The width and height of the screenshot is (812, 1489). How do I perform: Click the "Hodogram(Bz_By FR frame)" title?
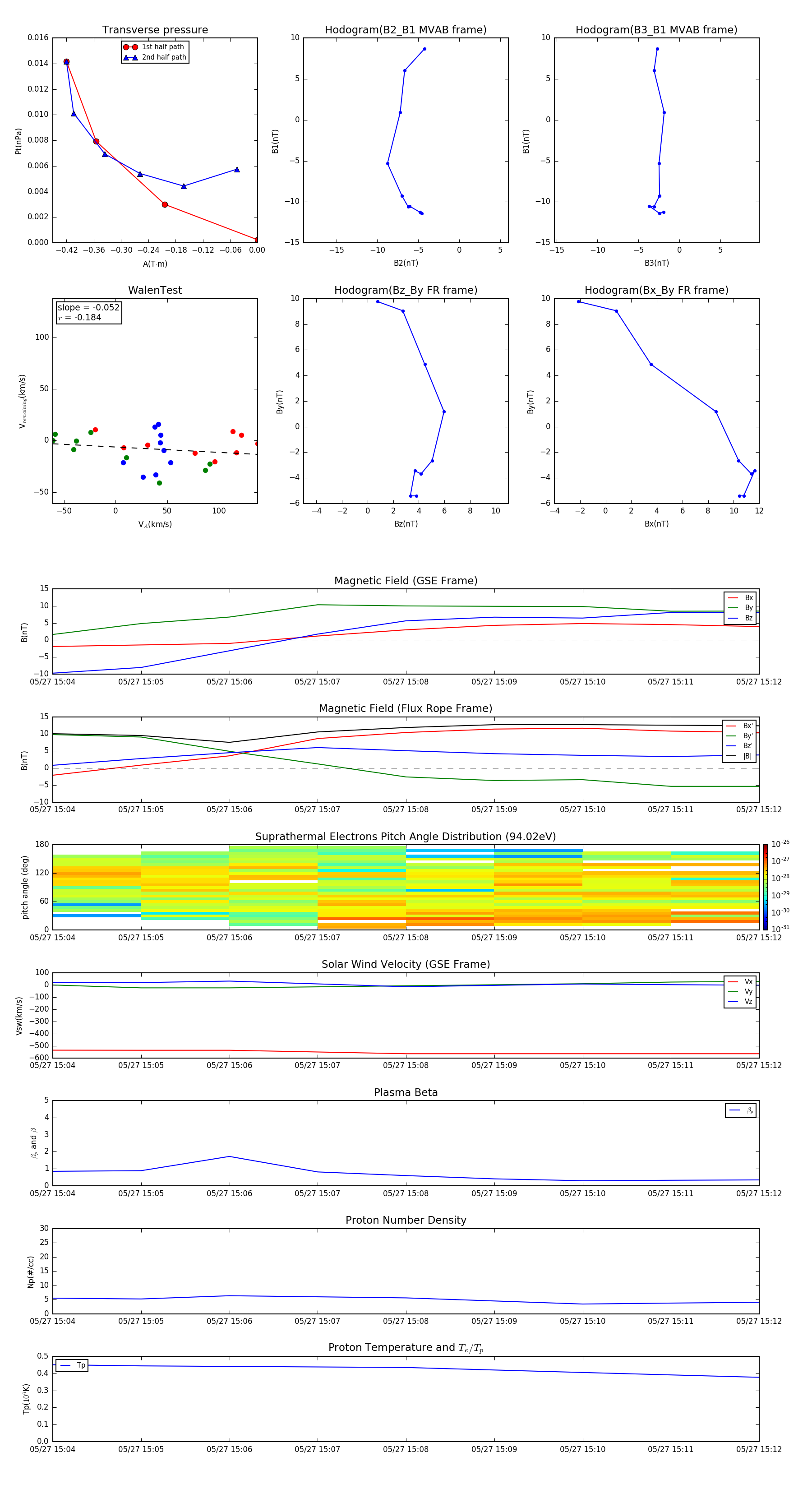tap(406, 290)
